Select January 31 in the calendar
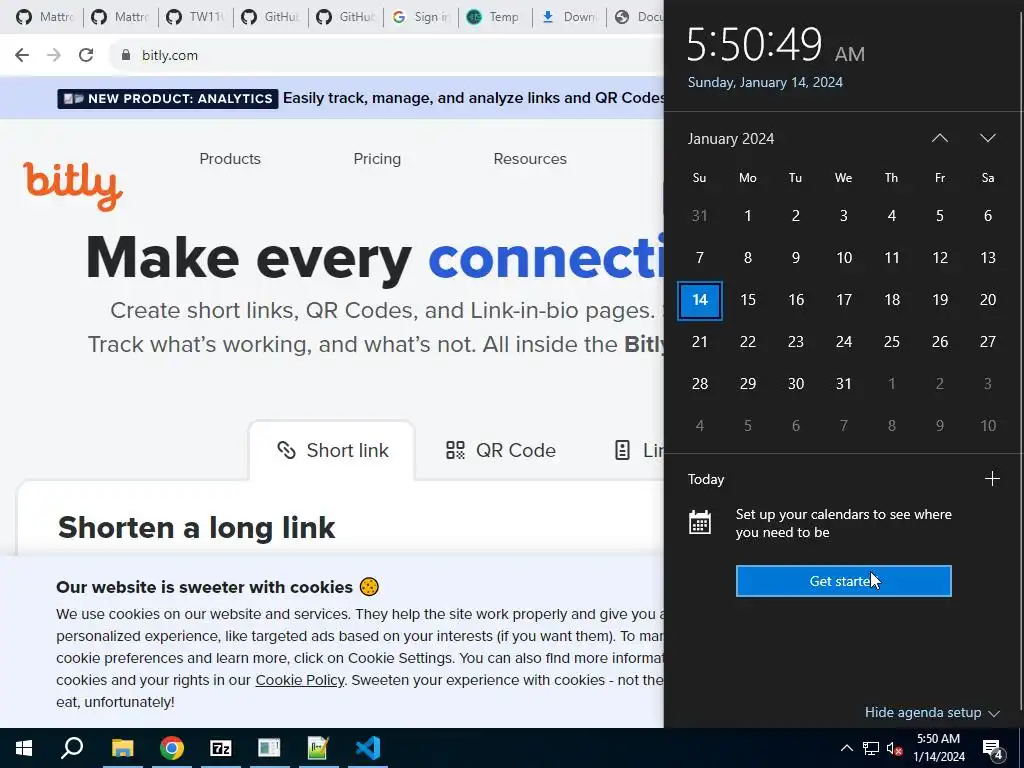 pos(844,384)
